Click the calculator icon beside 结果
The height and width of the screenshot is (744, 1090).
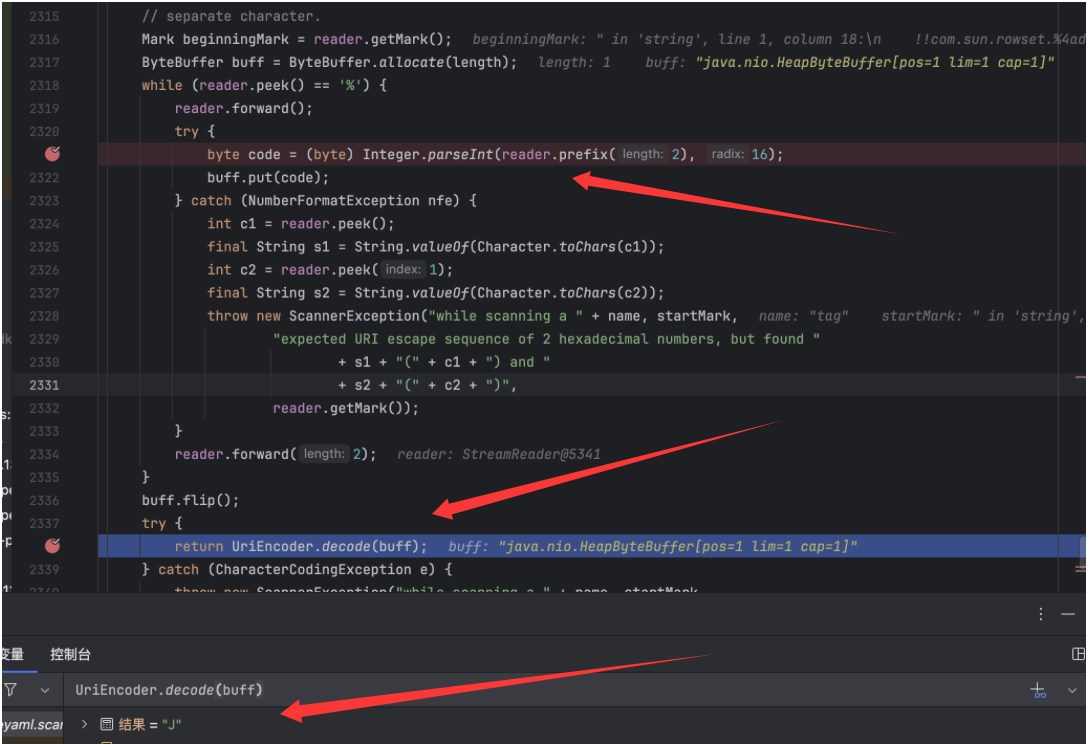pyautogui.click(x=106, y=724)
